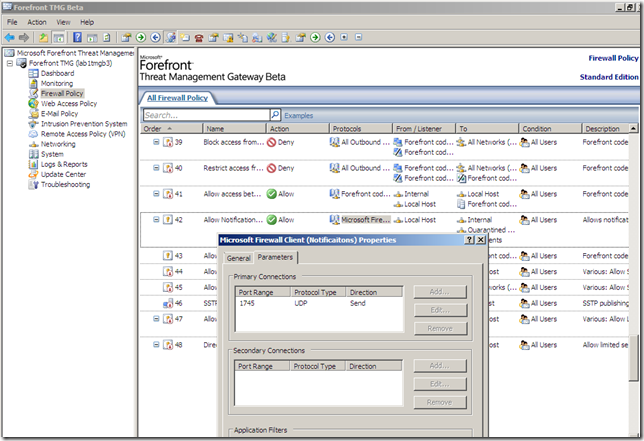Collapse rule 39 row expander
644x441 pixels.
click(x=156, y=142)
